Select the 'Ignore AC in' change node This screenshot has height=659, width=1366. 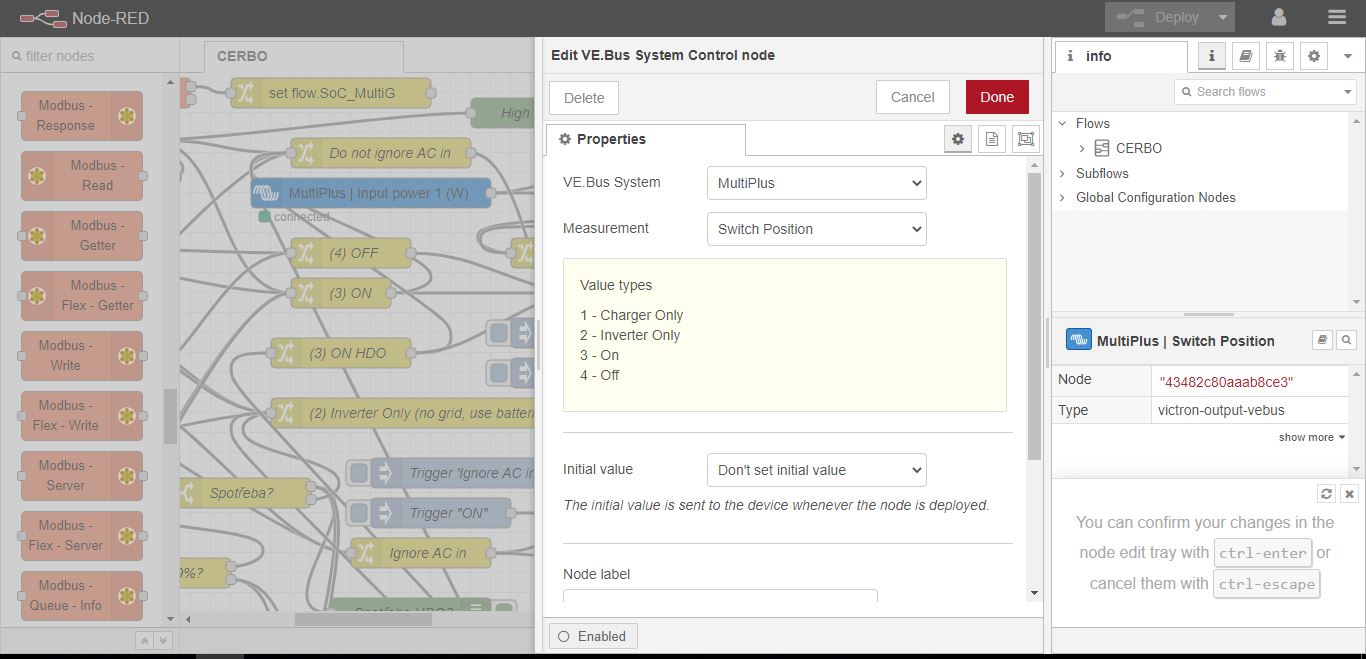pyautogui.click(x=421, y=553)
